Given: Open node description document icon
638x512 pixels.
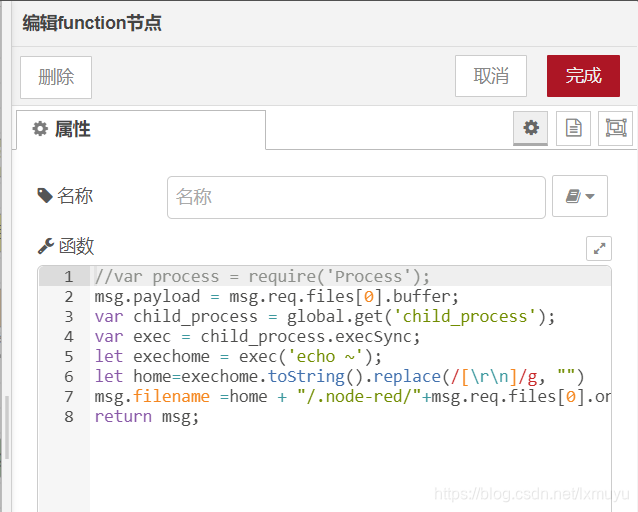Looking at the screenshot, I should click(573, 128).
